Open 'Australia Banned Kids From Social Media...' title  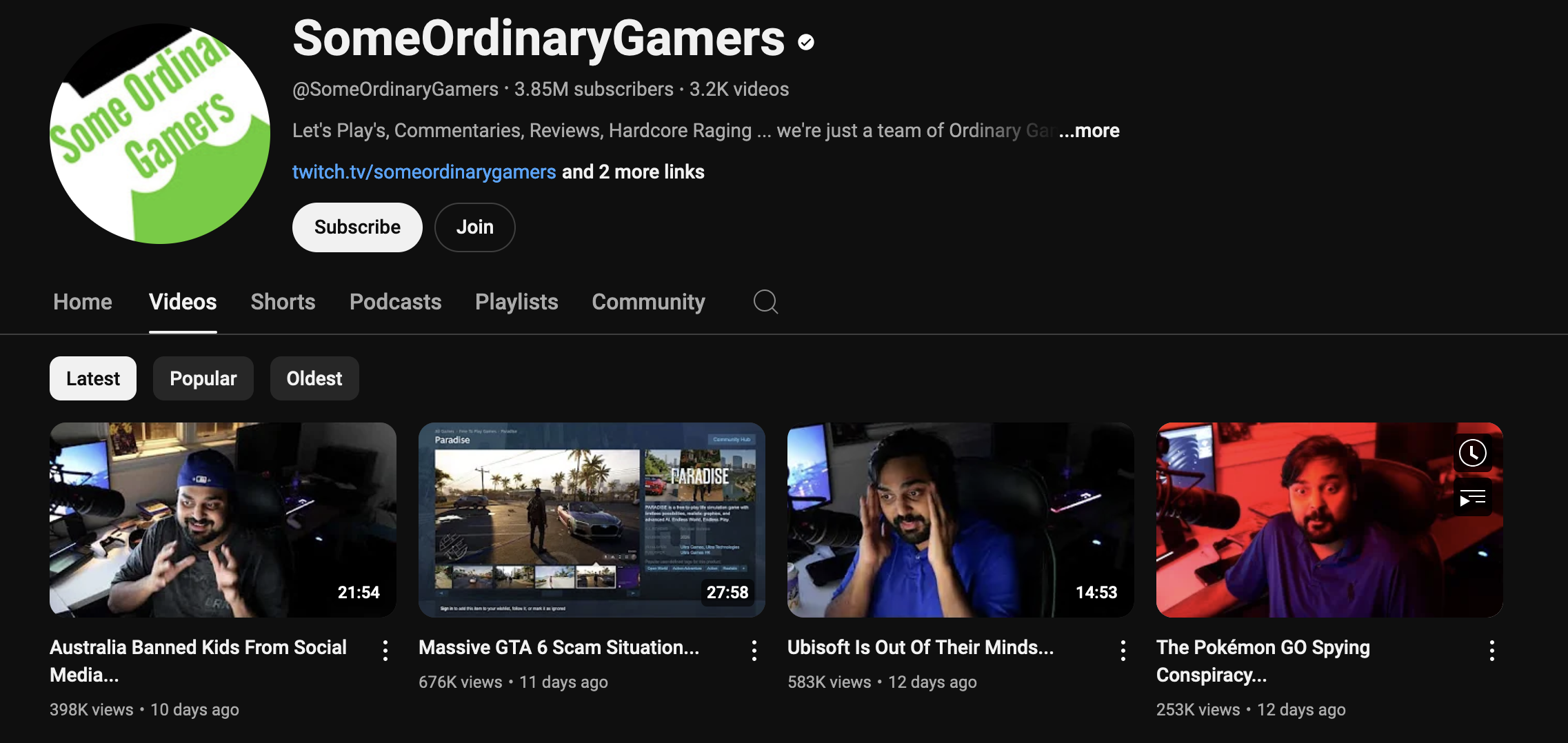[198, 661]
